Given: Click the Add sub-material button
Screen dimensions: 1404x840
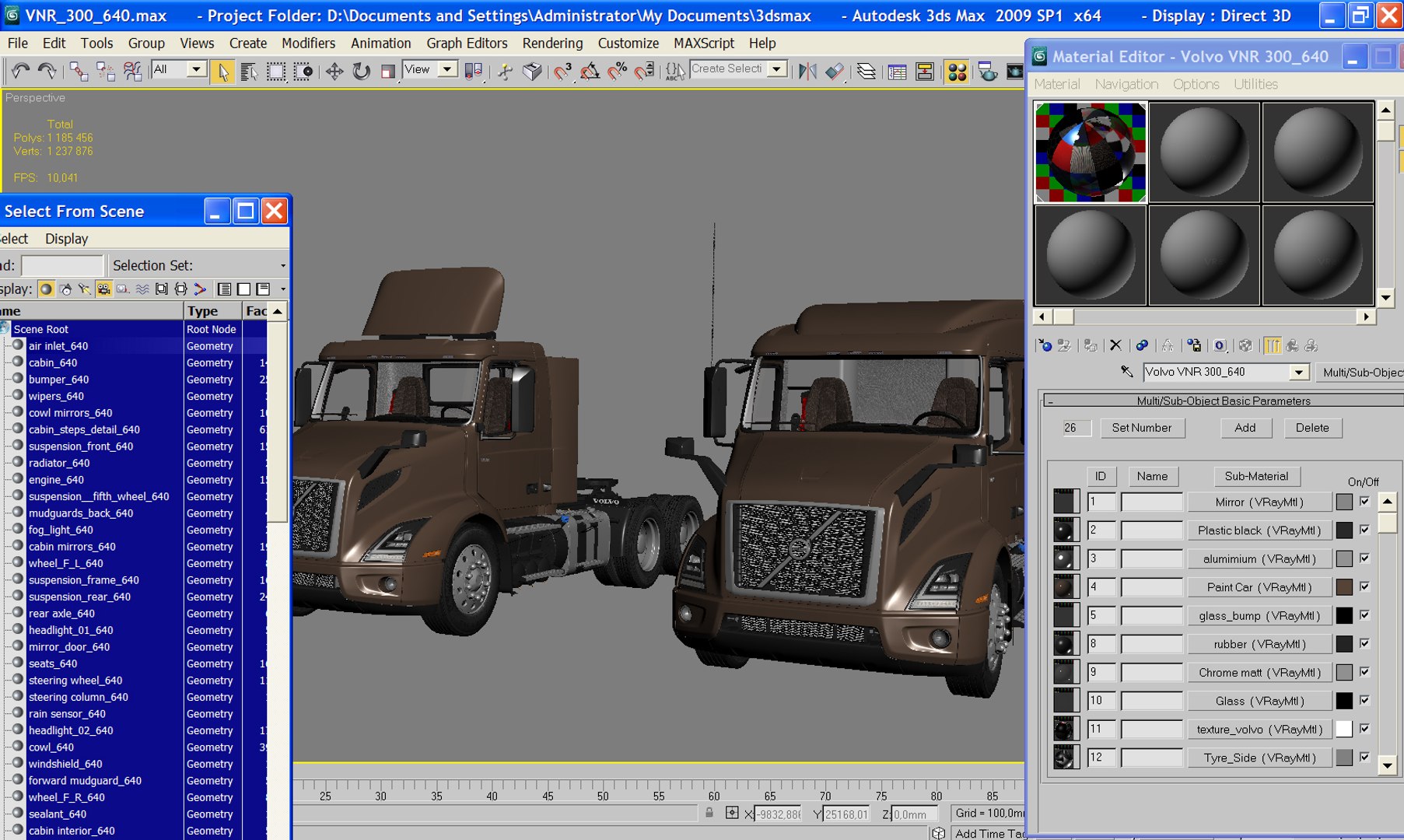Looking at the screenshot, I should tap(1245, 428).
